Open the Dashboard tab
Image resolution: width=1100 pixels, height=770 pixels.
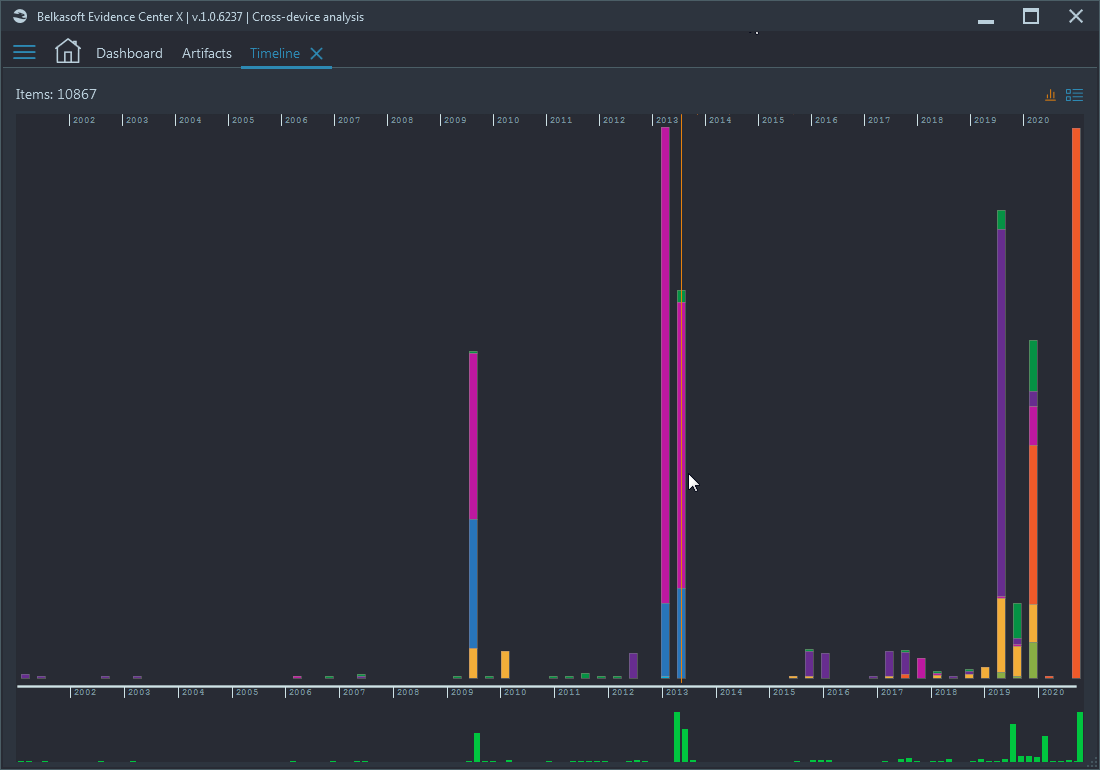(129, 53)
